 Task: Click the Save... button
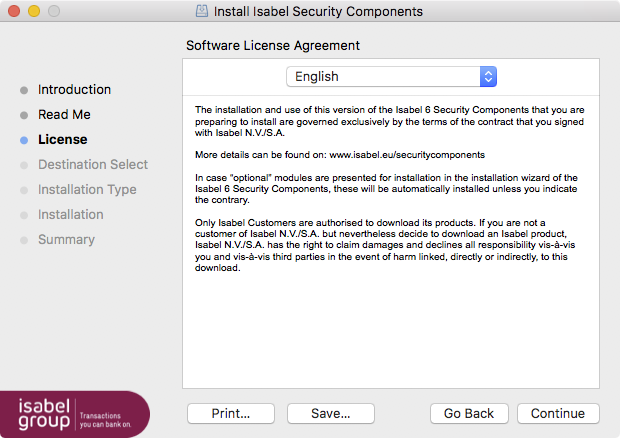pos(331,413)
